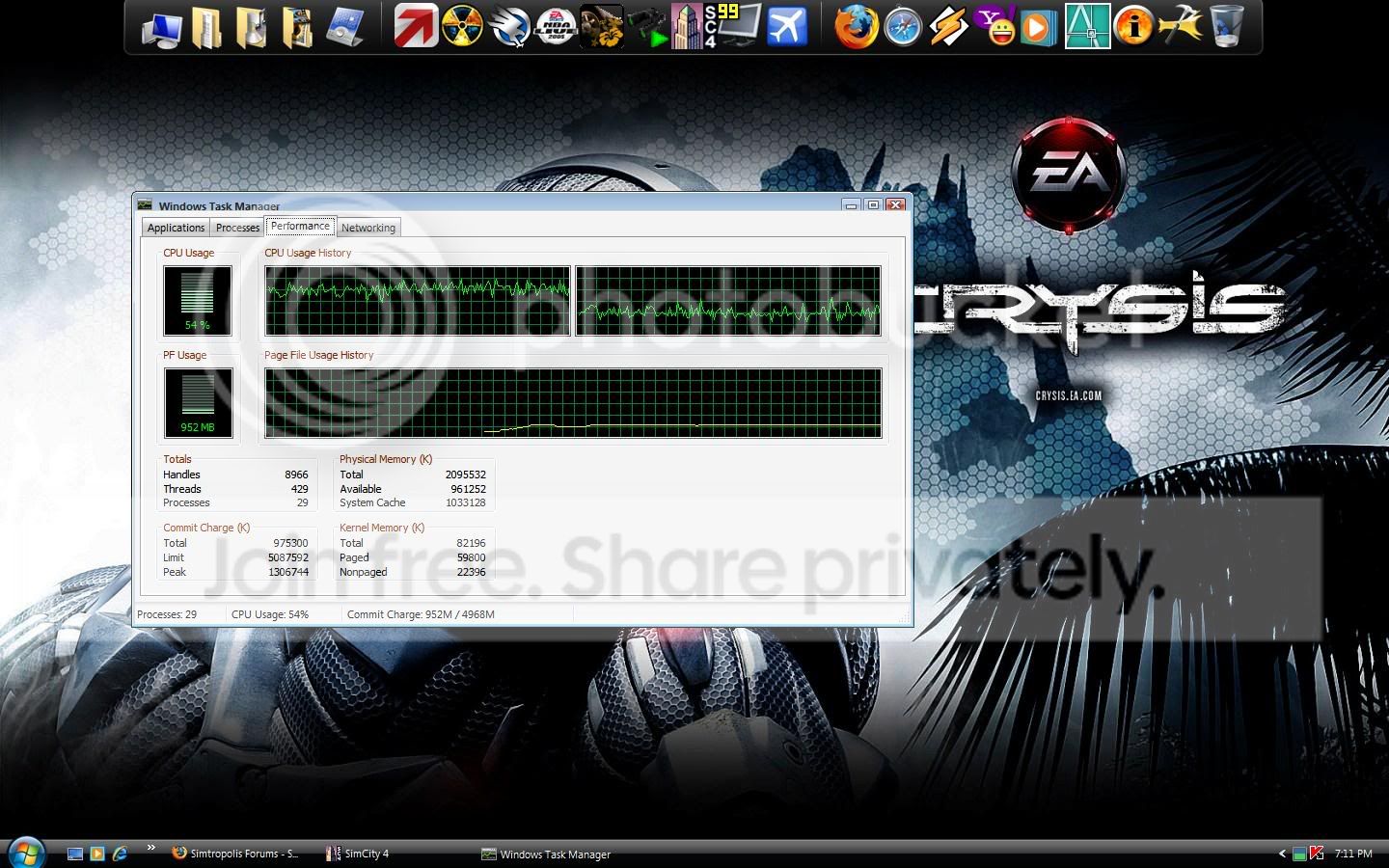Launch the silver eagle emblem dock icon

(x=509, y=27)
